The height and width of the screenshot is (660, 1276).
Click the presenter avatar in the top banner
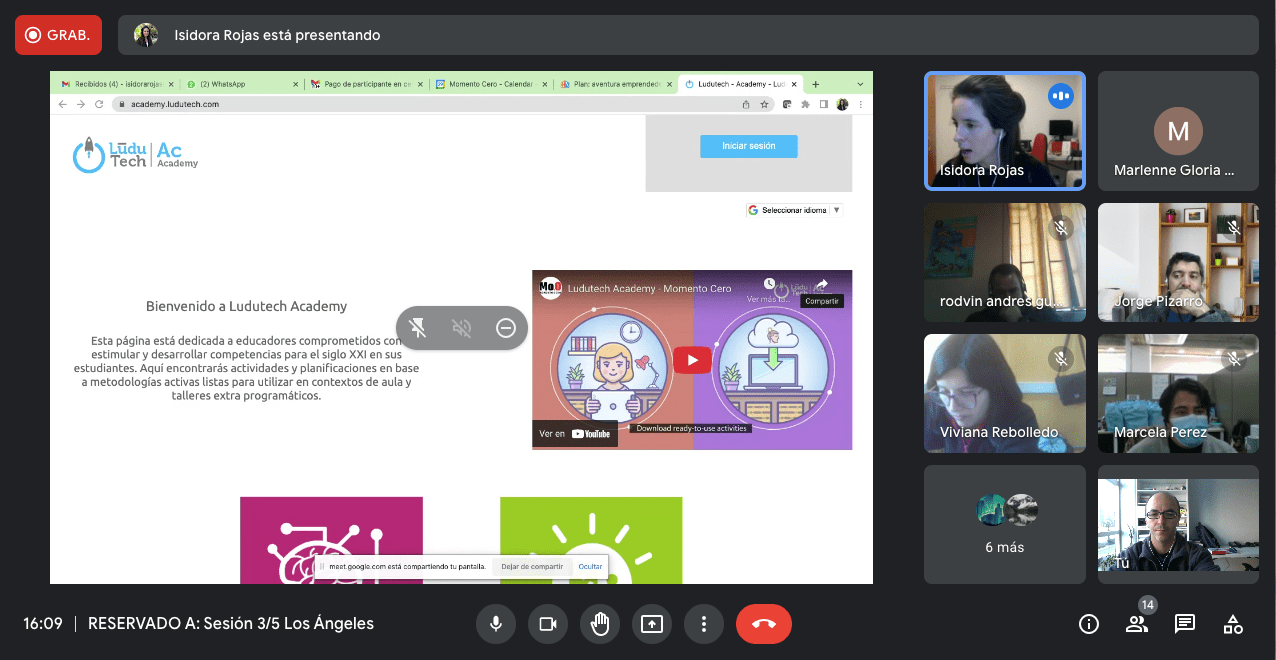click(x=146, y=35)
